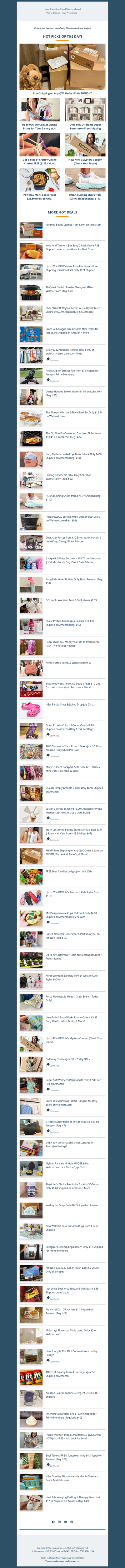Open the PowerXL Multi-Cooker picture
Screen dimensions: 125x1568
pos(40,181)
